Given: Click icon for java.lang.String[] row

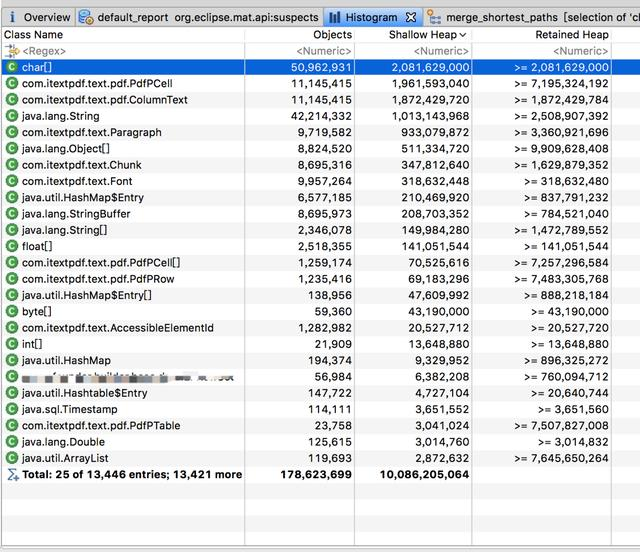Looking at the screenshot, I should click(x=12, y=230).
